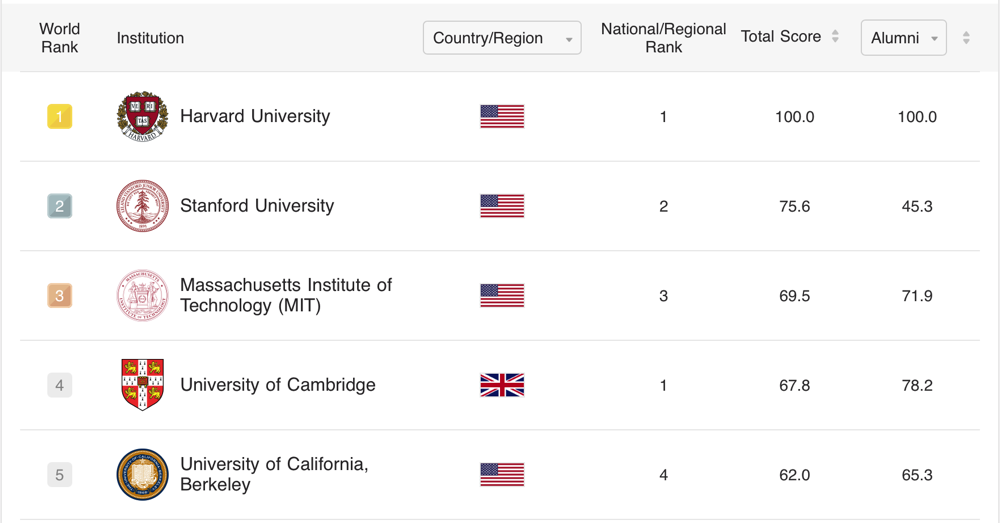1000x523 pixels.
Task: Sort by Total Score using arrows
Action: (835, 37)
